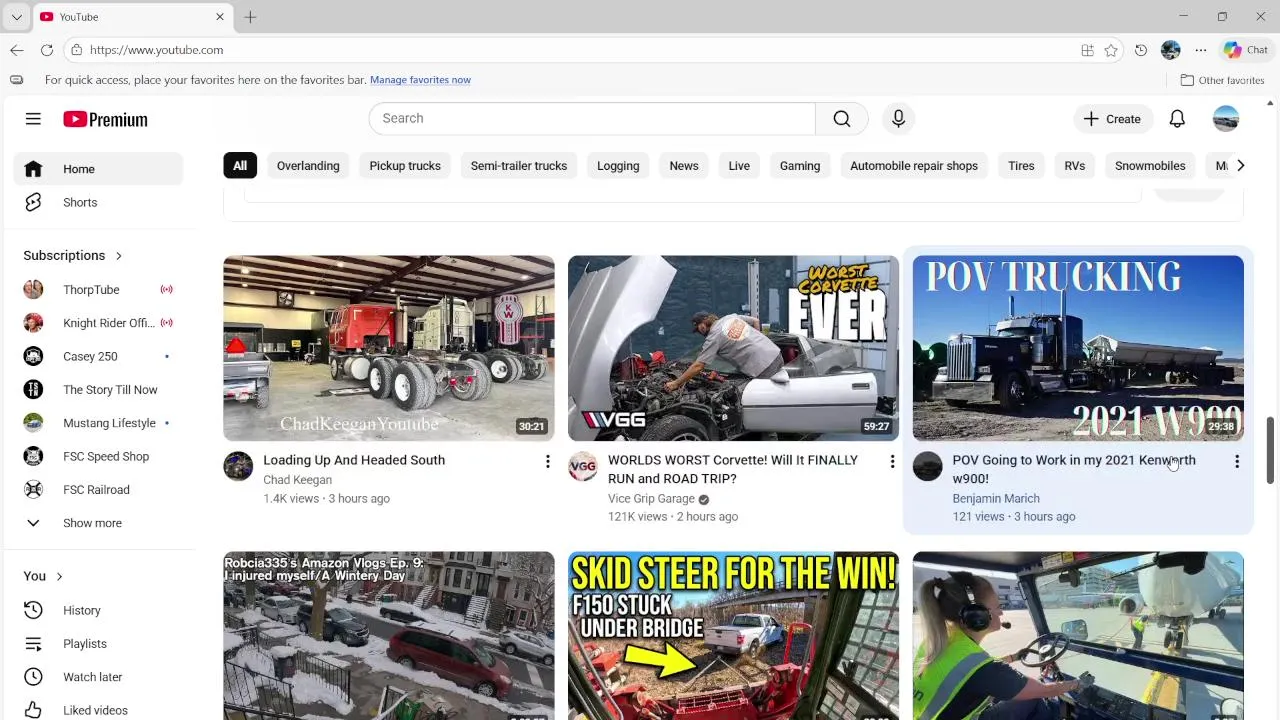Image resolution: width=1280 pixels, height=720 pixels.
Task: Open options menu for POV Kenworth video
Action: (x=1237, y=461)
